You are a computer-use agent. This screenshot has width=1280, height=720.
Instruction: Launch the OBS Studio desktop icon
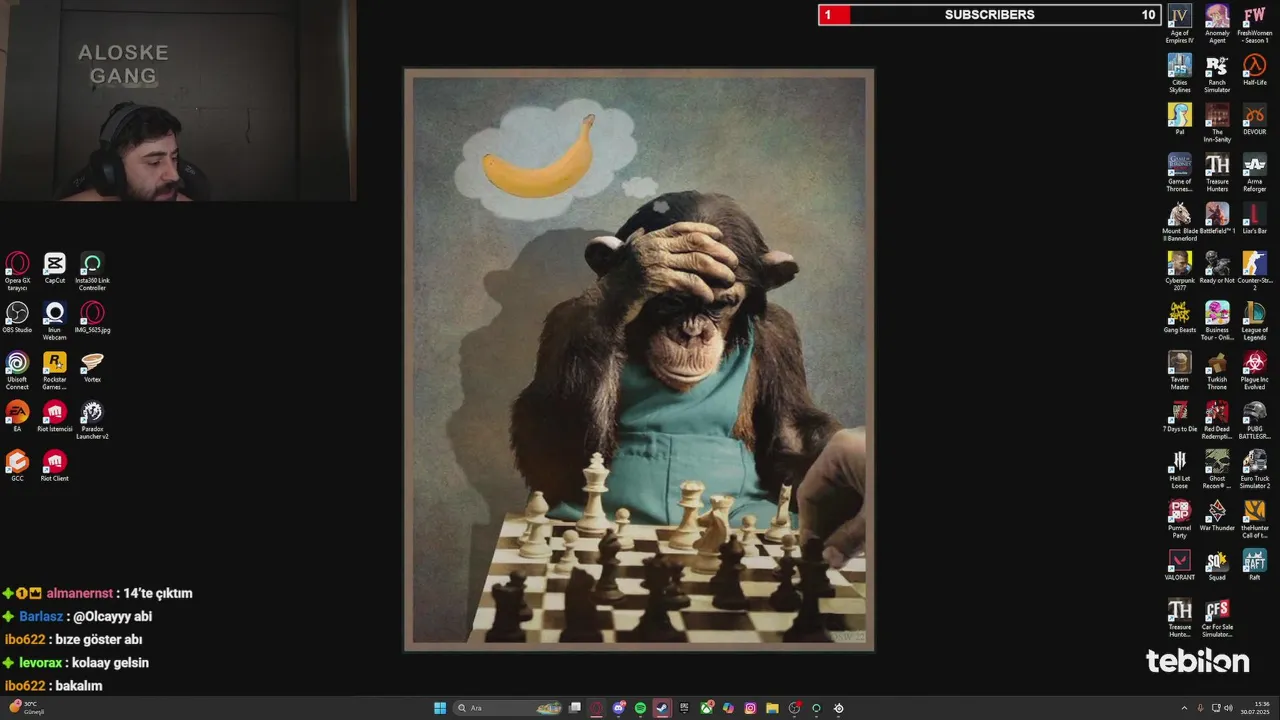[x=17, y=318]
